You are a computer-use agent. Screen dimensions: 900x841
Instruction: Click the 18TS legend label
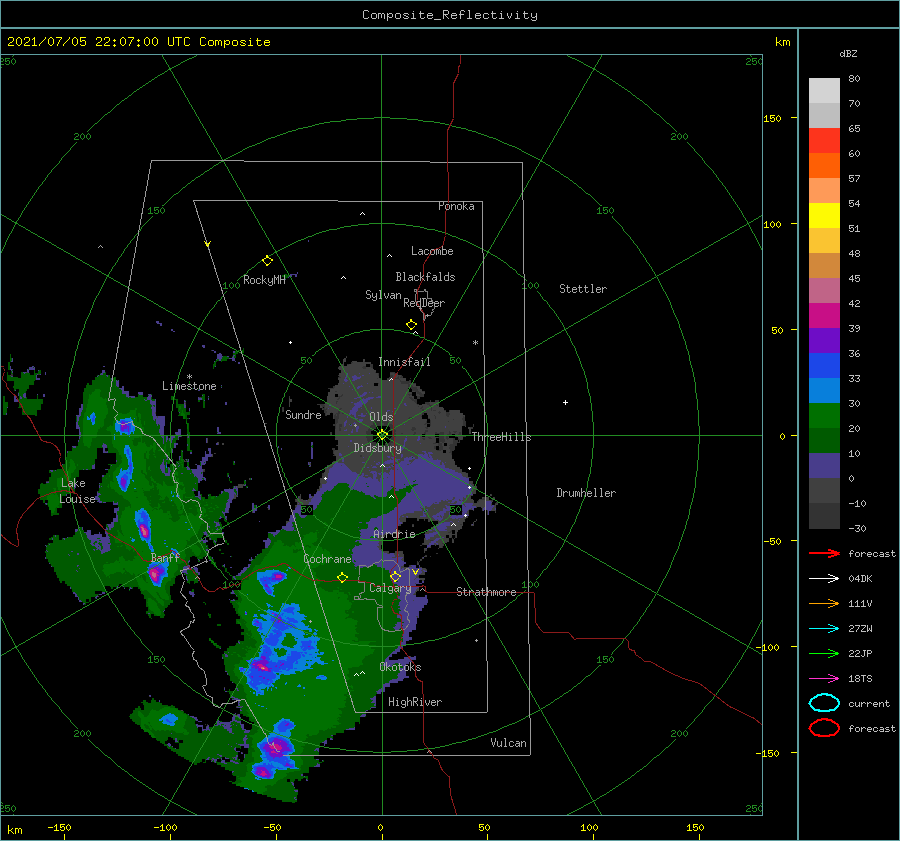[860, 679]
